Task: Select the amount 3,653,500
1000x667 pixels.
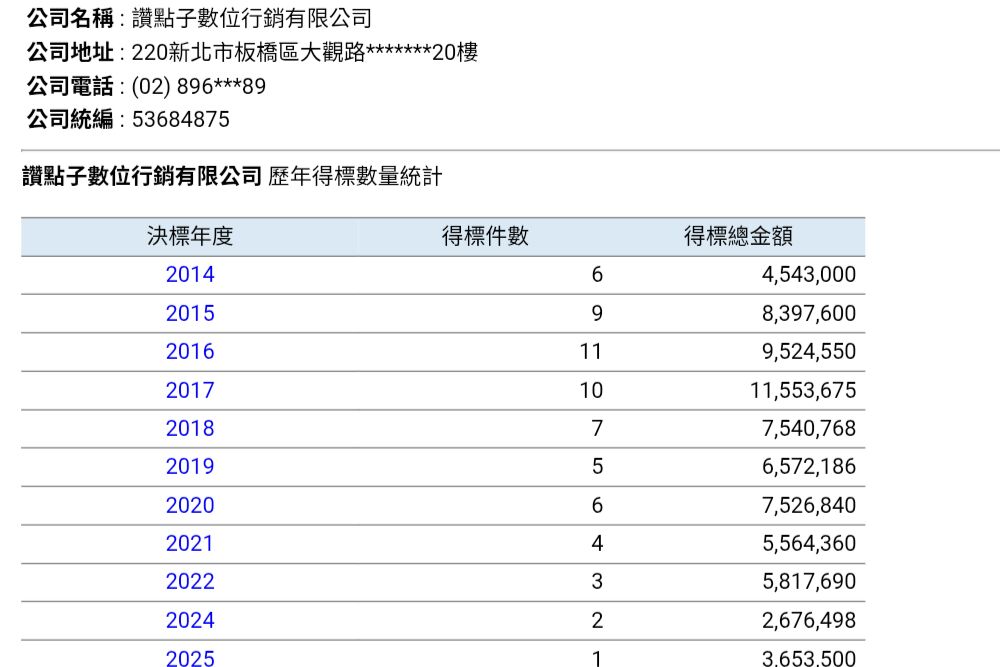Action: pyautogui.click(x=809, y=657)
